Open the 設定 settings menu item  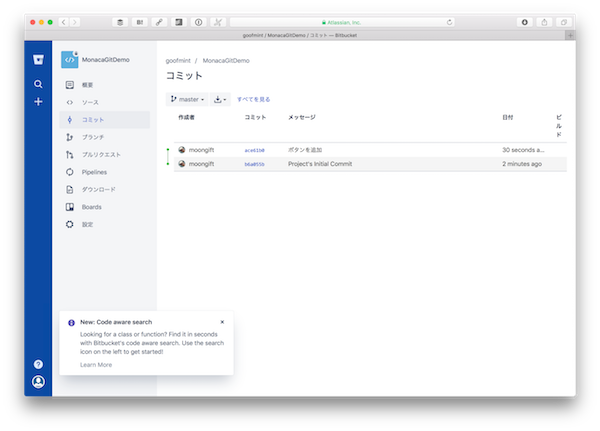point(104,224)
